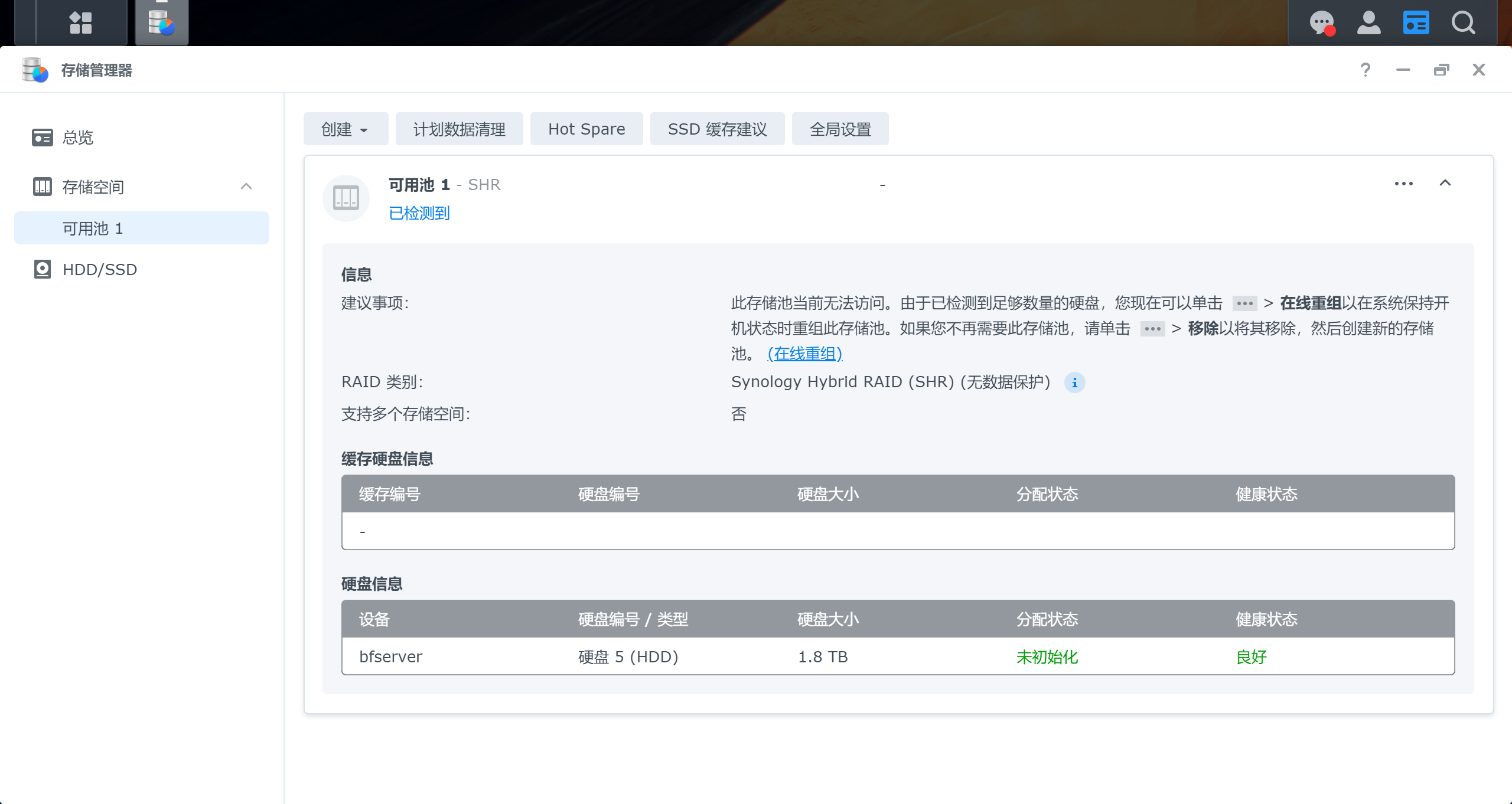Click the Hot Spare button
Screen dimensions: 1512x804
coord(586,129)
